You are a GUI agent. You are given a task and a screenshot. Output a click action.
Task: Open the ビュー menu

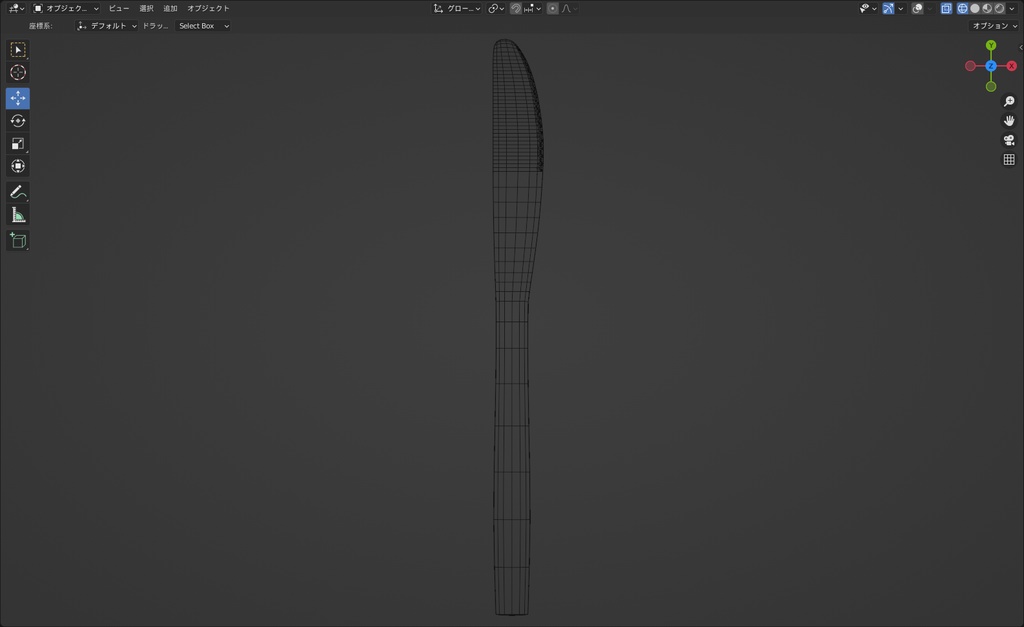[x=119, y=8]
